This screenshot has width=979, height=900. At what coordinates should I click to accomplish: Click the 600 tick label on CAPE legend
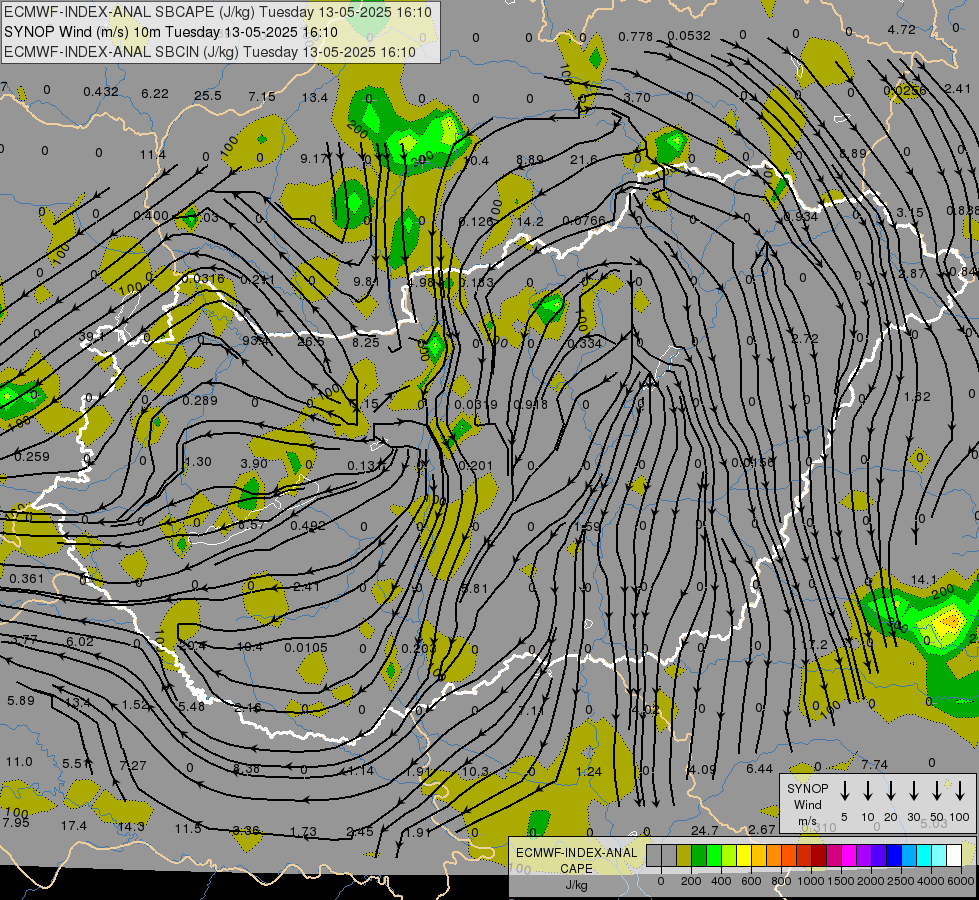[x=751, y=881]
